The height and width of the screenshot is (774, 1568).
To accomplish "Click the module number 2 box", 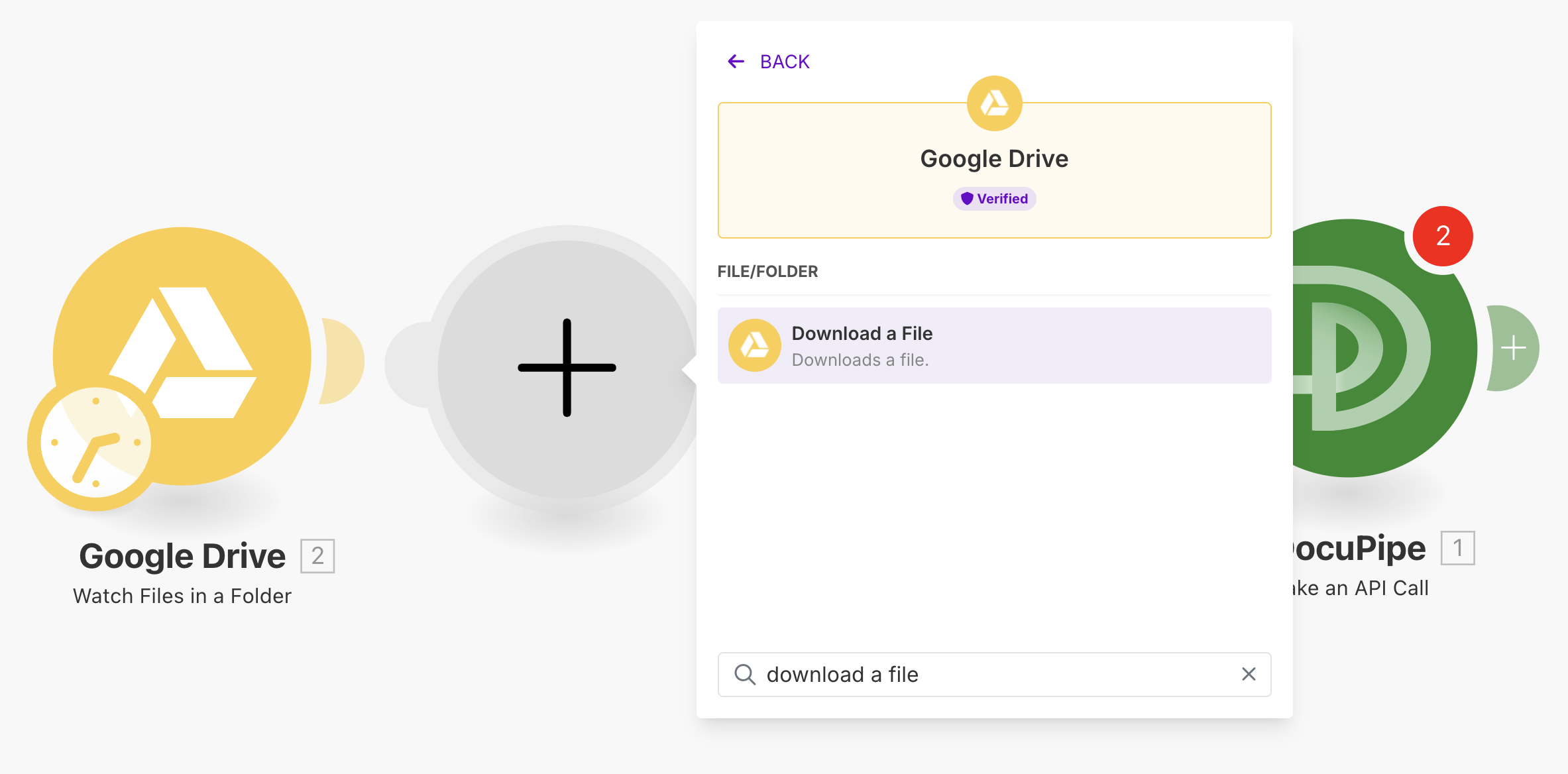I will coord(317,556).
